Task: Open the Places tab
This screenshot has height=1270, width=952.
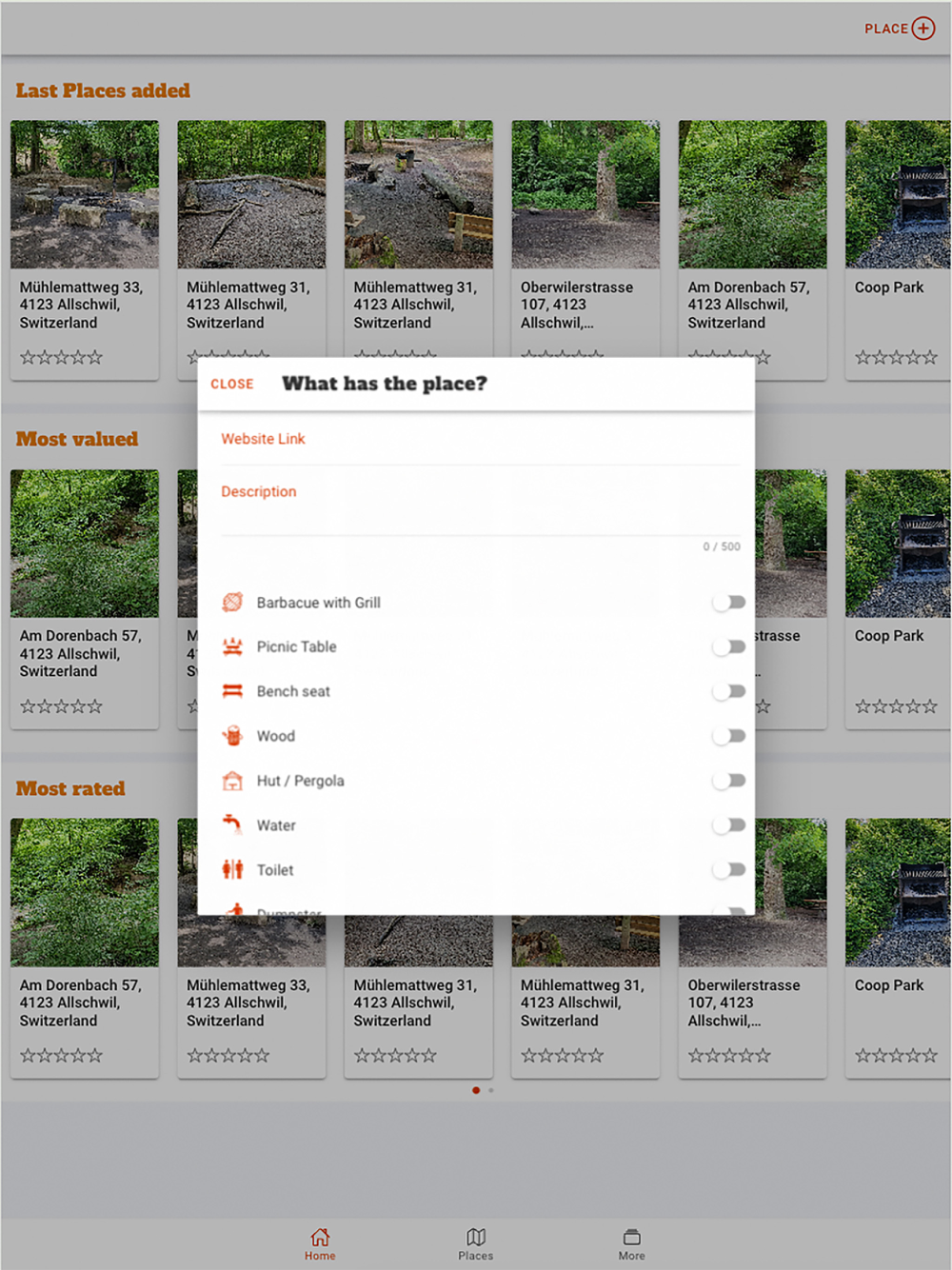Action: [x=476, y=1243]
